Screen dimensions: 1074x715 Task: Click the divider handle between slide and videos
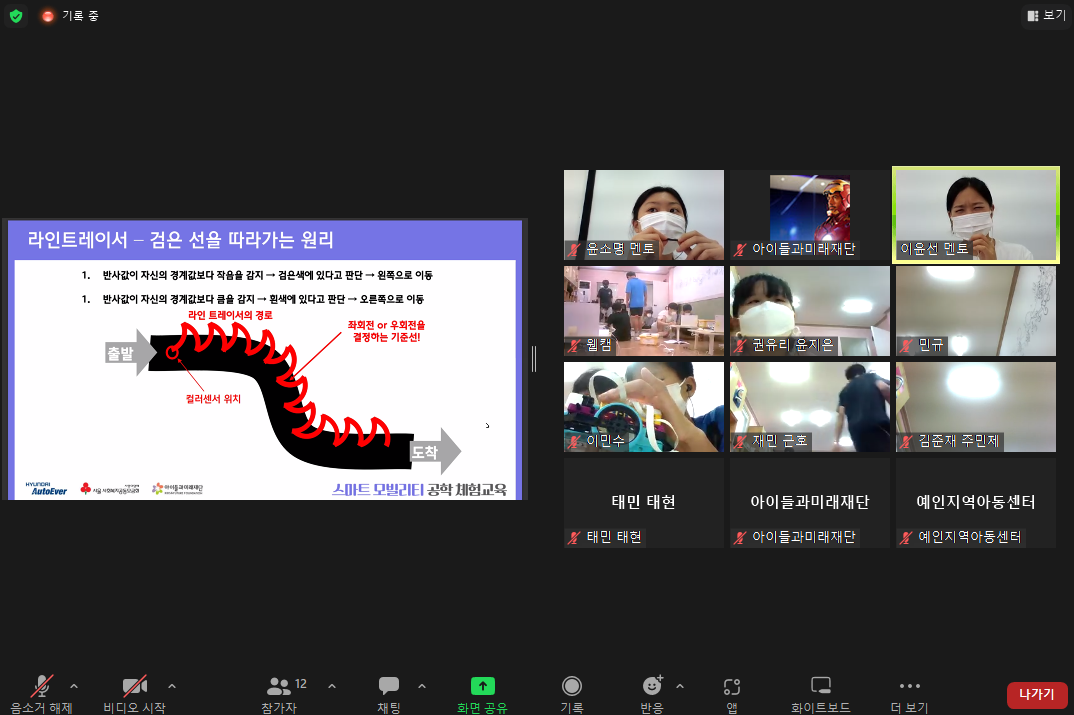[x=534, y=358]
